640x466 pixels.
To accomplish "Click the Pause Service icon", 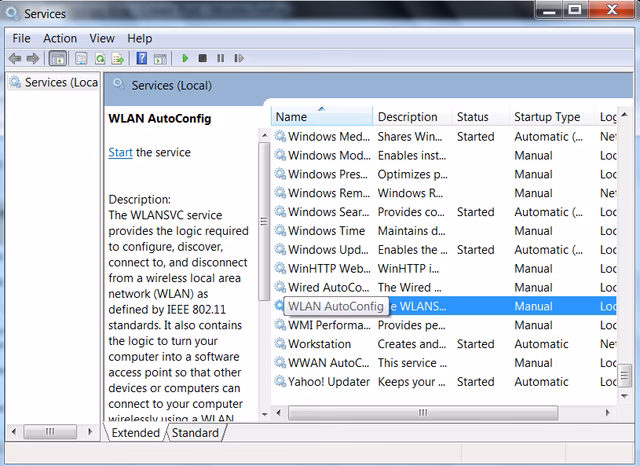I will tap(220, 58).
